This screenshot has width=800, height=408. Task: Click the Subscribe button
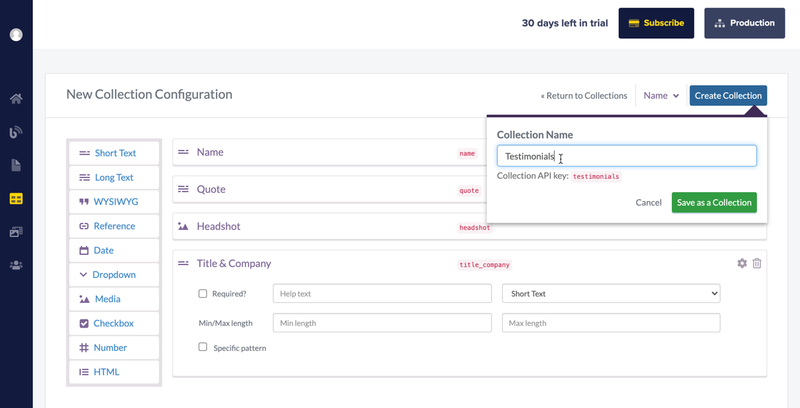point(656,23)
